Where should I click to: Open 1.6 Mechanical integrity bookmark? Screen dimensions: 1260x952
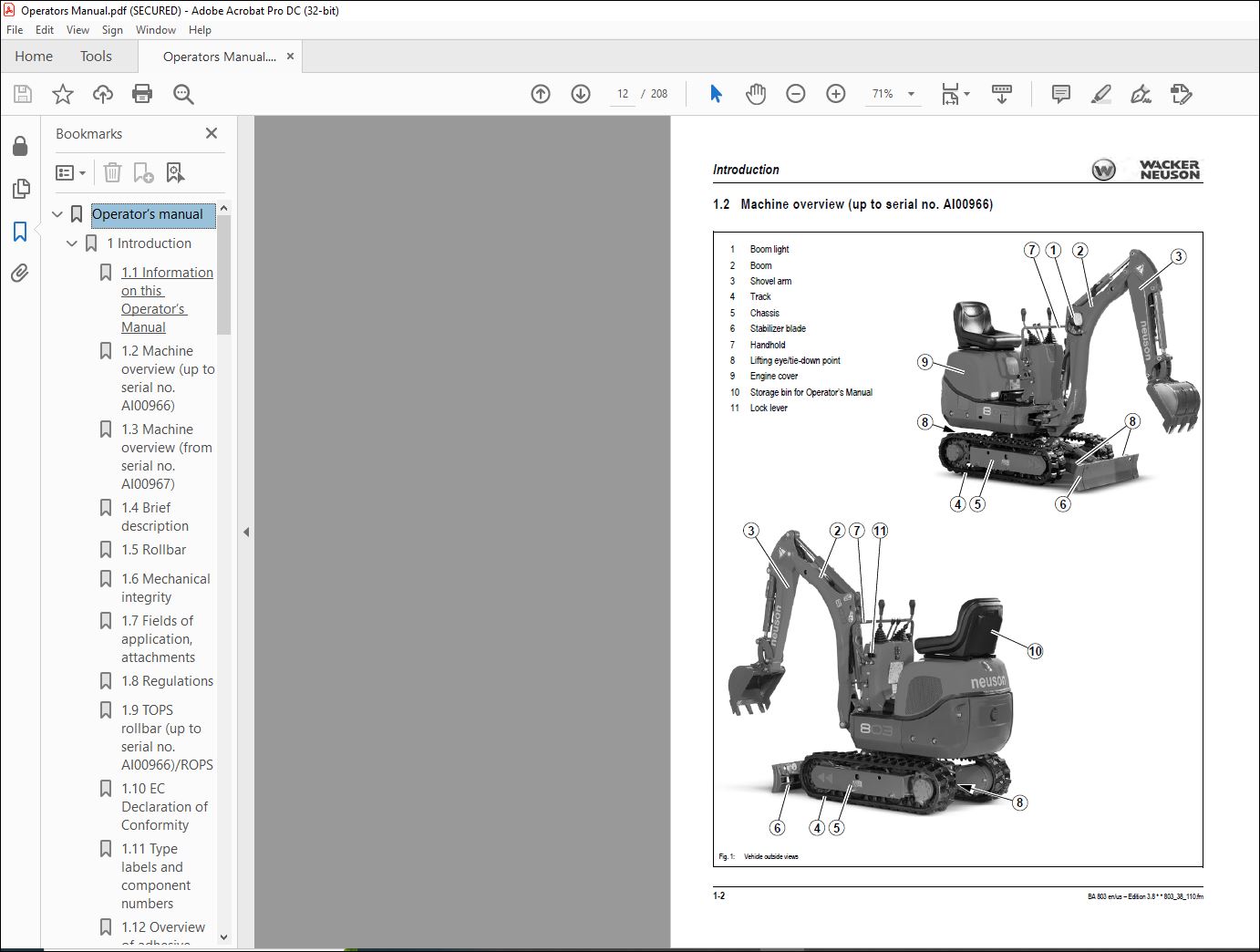166,588
